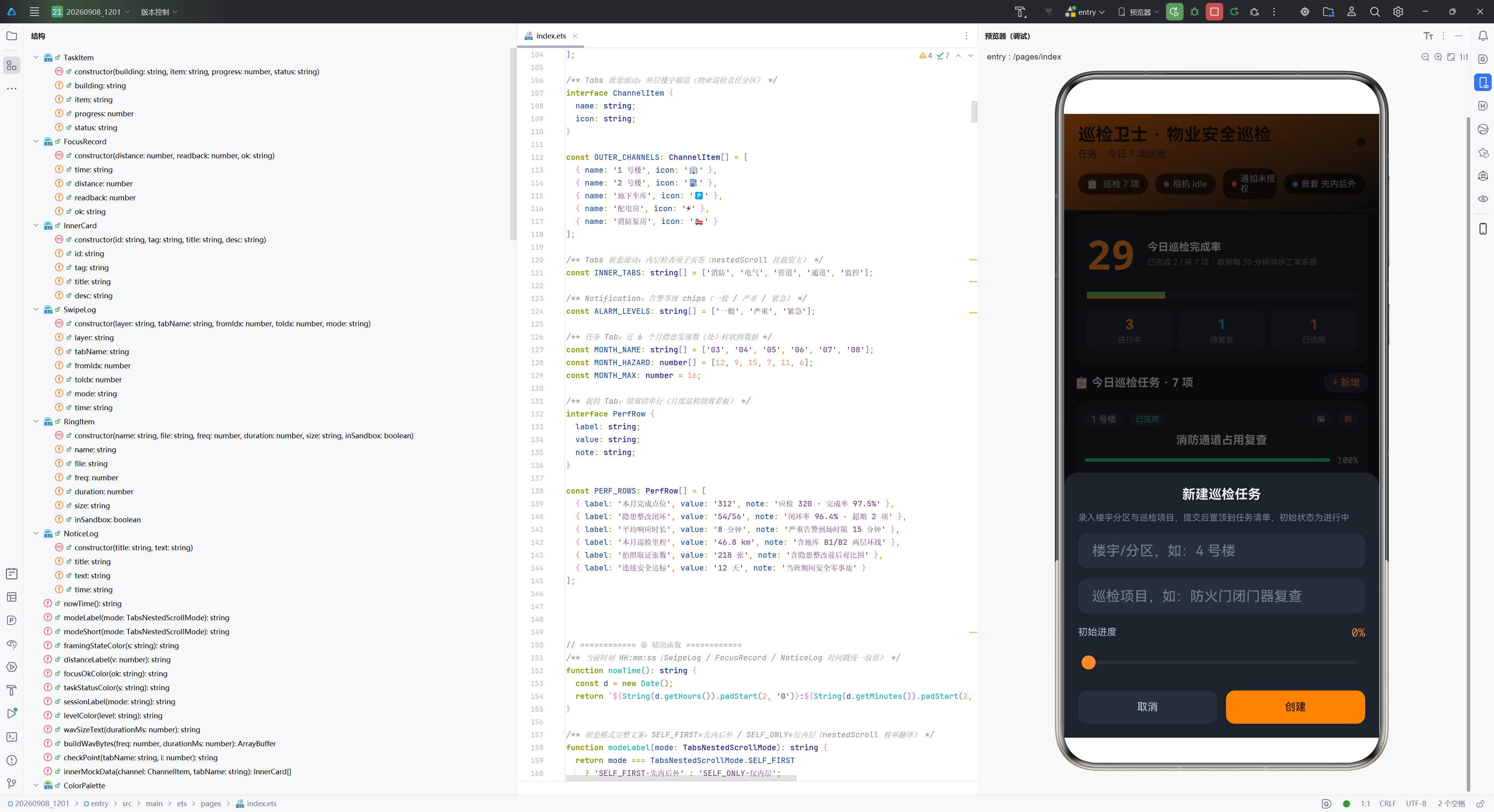Open the search magnifier in the title bar
The width and height of the screenshot is (1494, 812).
[x=1375, y=12]
